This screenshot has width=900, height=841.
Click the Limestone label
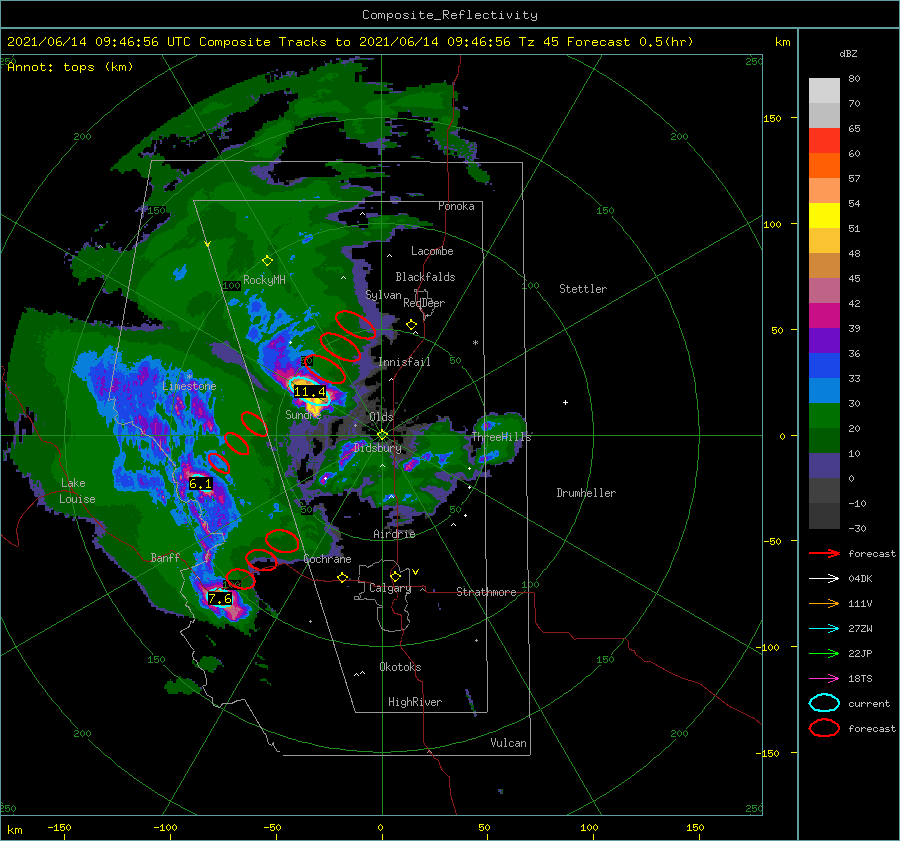coord(189,386)
